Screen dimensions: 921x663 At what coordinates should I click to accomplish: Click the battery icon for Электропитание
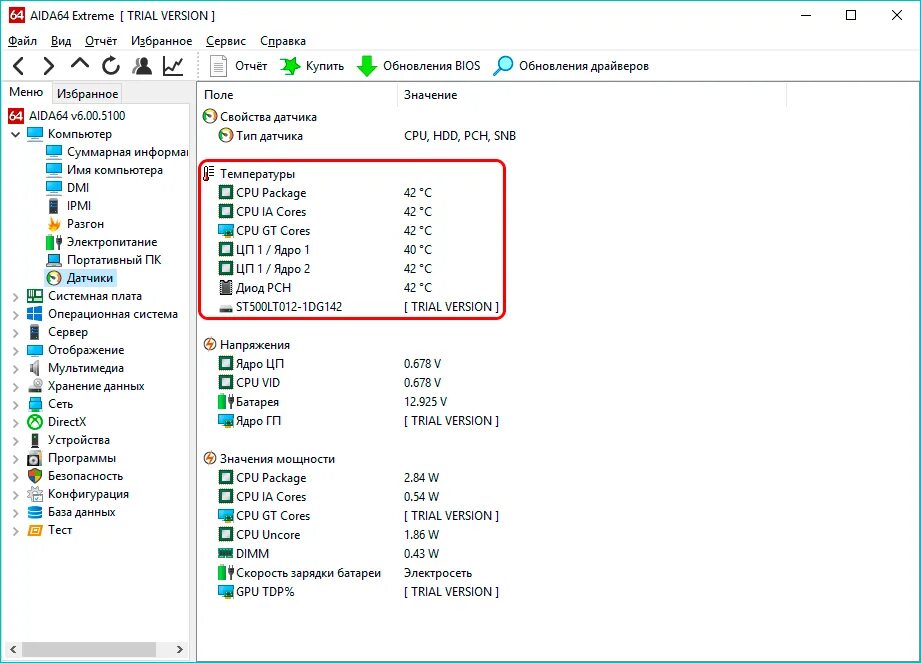53,242
